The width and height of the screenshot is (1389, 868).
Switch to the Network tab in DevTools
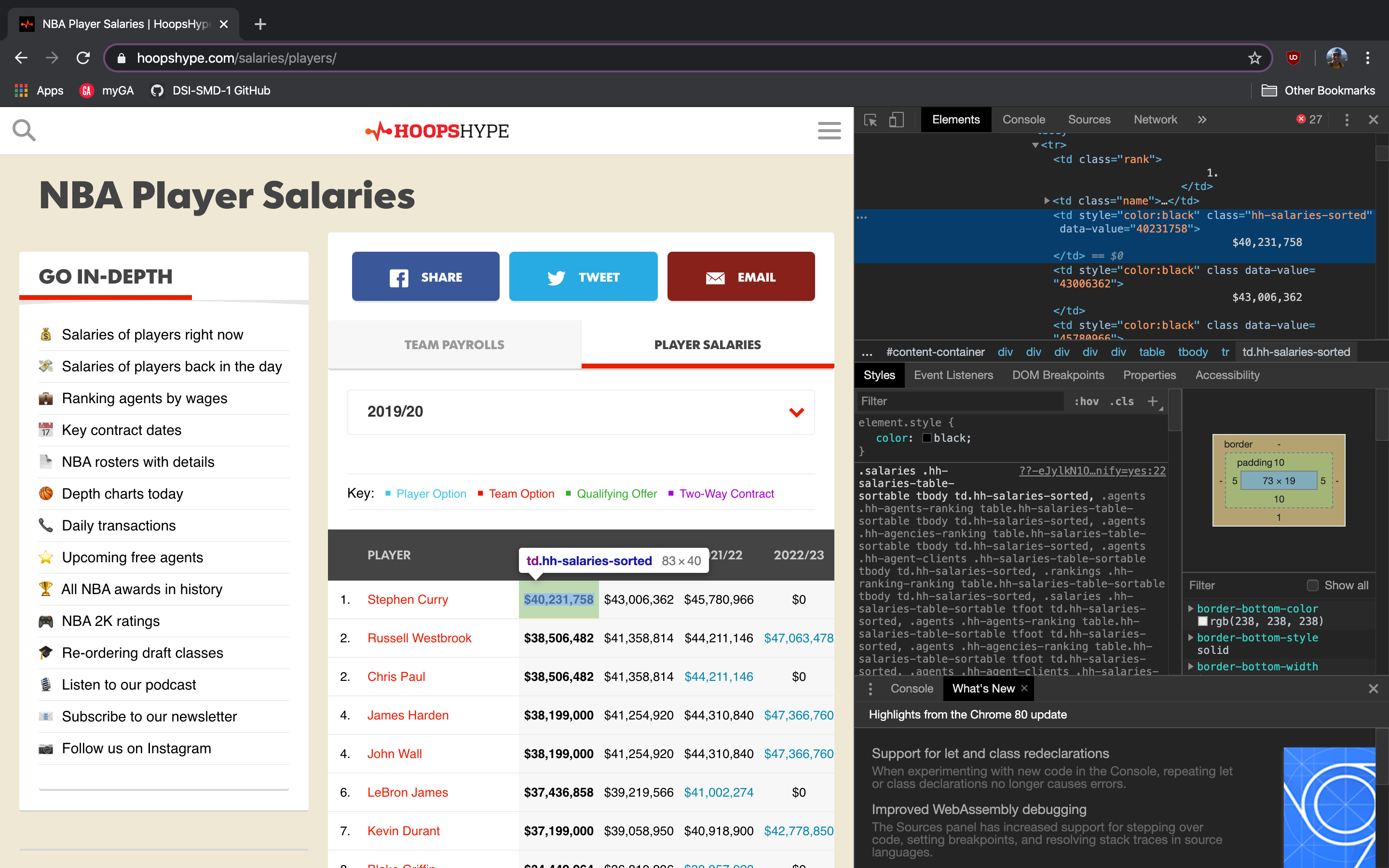click(x=1155, y=120)
